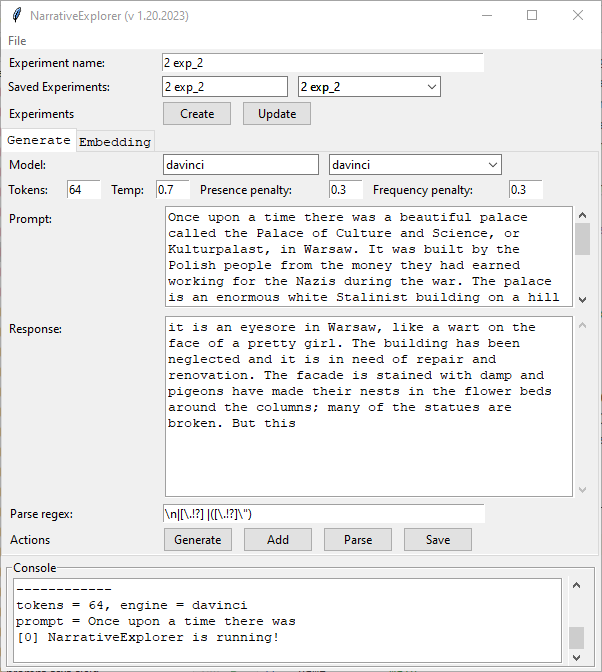602x672 pixels.
Task: Open the File menu
Action: coord(17,41)
